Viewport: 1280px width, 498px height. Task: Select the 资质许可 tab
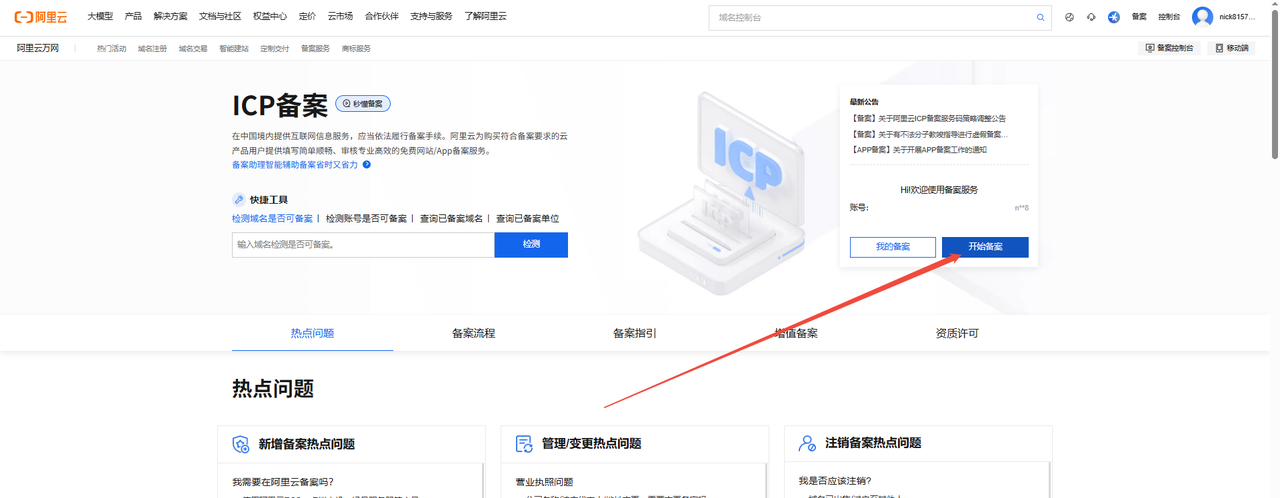click(x=957, y=333)
